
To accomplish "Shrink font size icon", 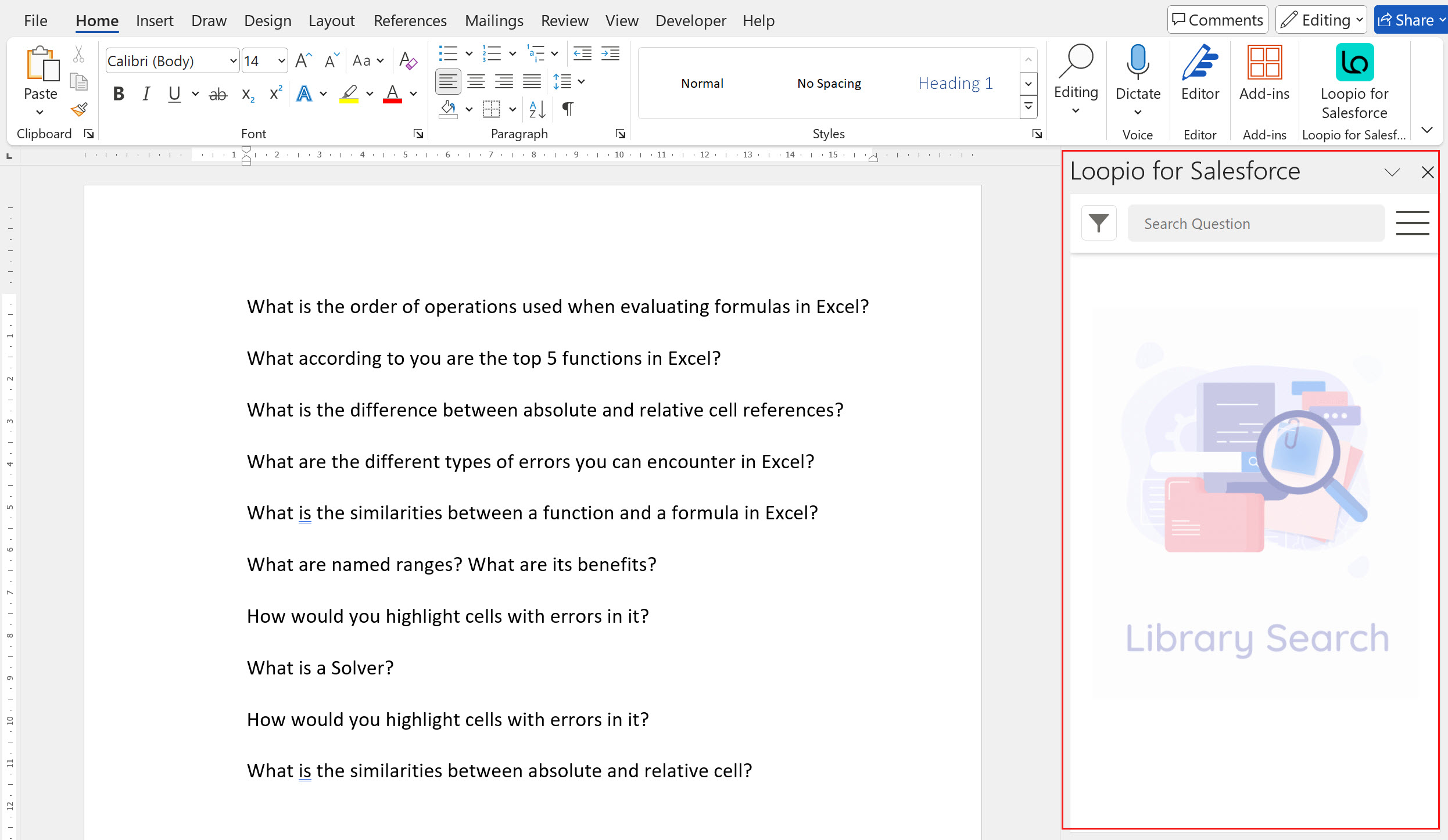I will (332, 60).
